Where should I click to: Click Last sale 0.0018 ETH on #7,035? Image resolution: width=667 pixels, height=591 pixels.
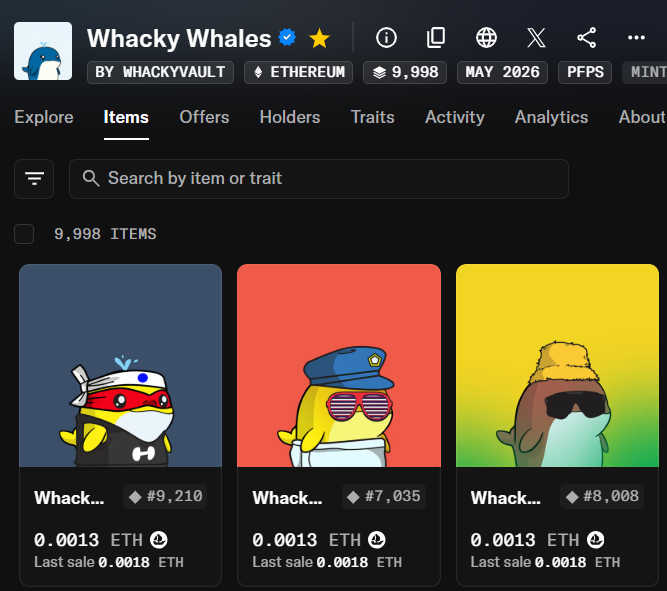[327, 562]
